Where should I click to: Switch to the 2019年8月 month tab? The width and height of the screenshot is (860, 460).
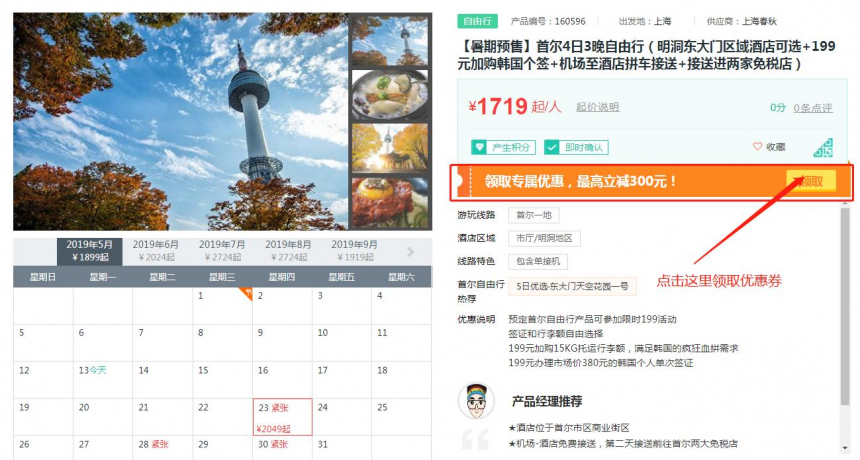click(288, 251)
